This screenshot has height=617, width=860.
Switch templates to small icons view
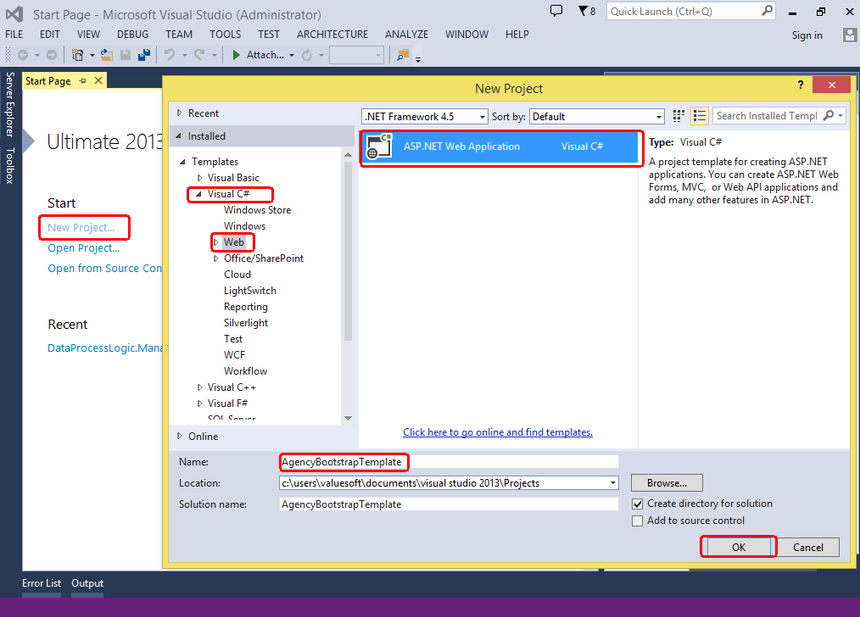point(679,116)
